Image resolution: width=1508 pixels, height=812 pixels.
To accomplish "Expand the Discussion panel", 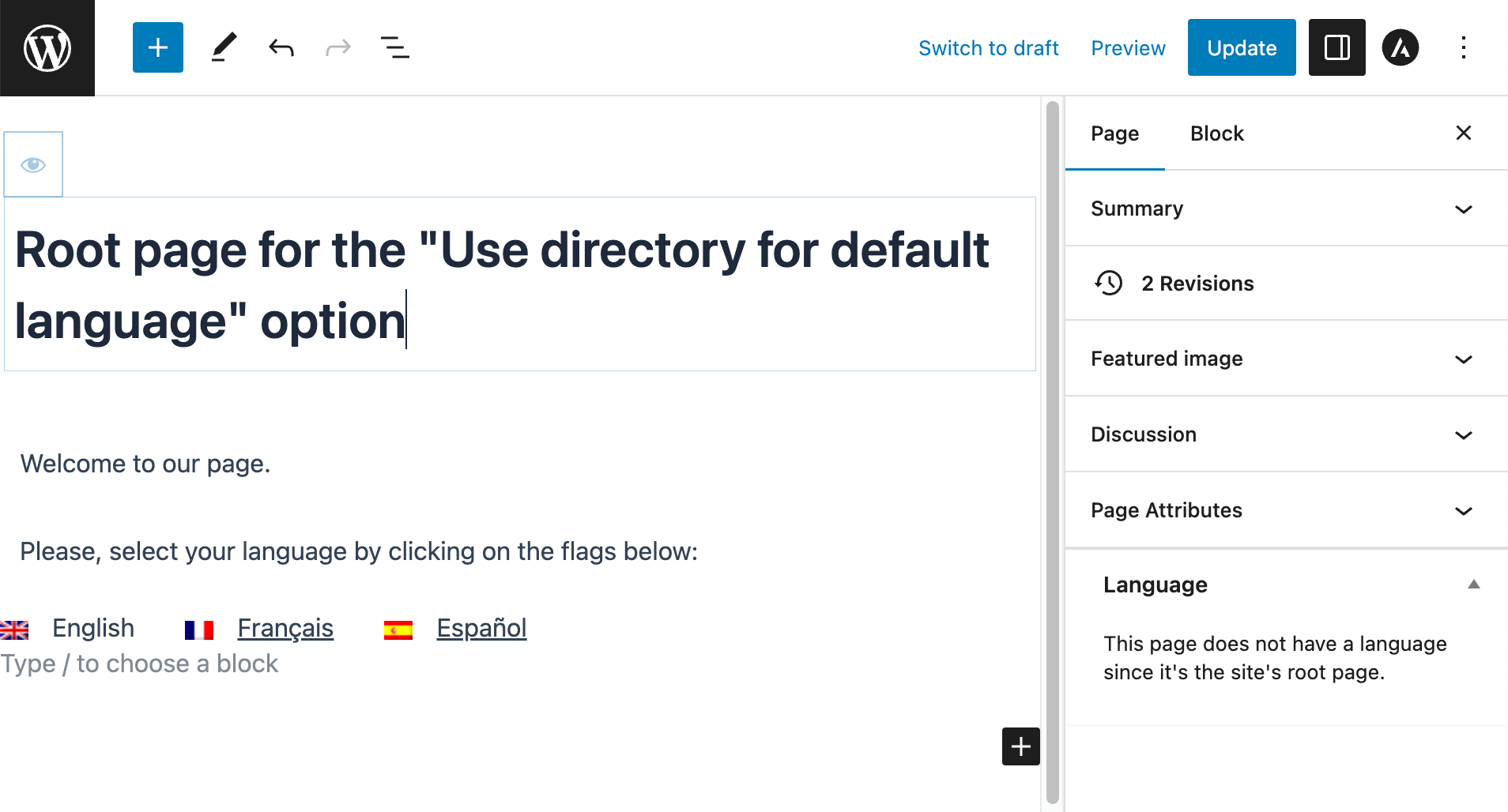I will [x=1286, y=434].
